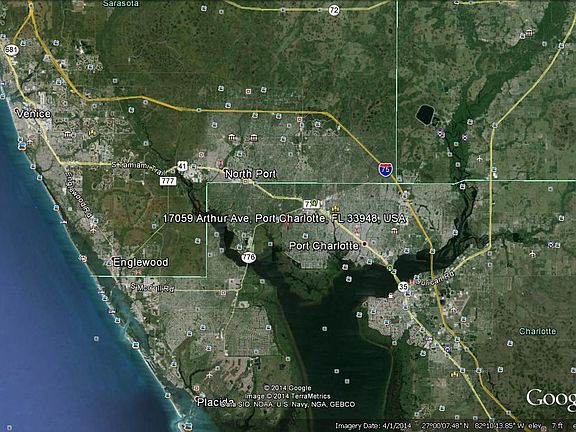Click the Port Charlotte city label

pos(324,246)
